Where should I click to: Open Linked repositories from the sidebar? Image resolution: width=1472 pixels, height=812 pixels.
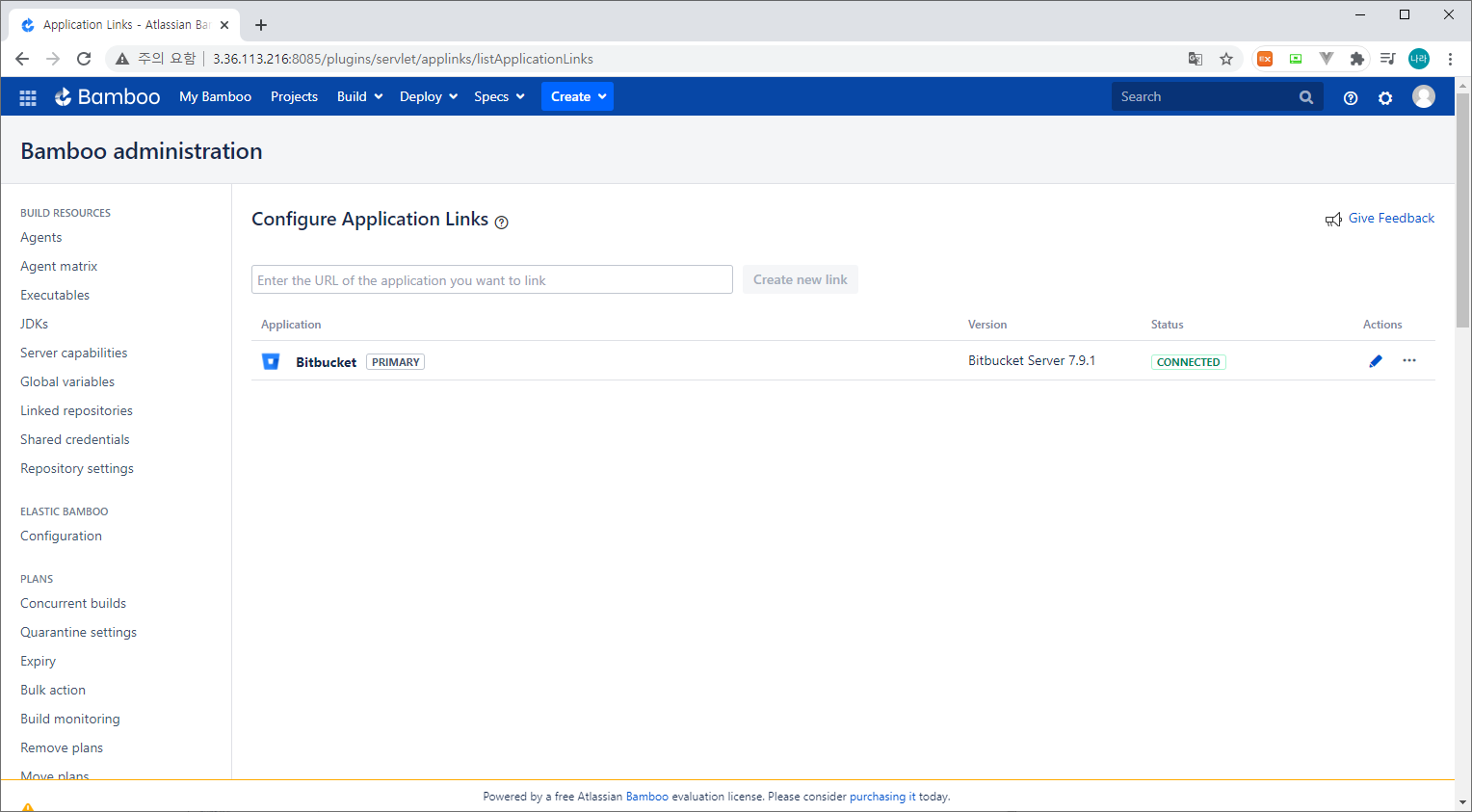[76, 410]
